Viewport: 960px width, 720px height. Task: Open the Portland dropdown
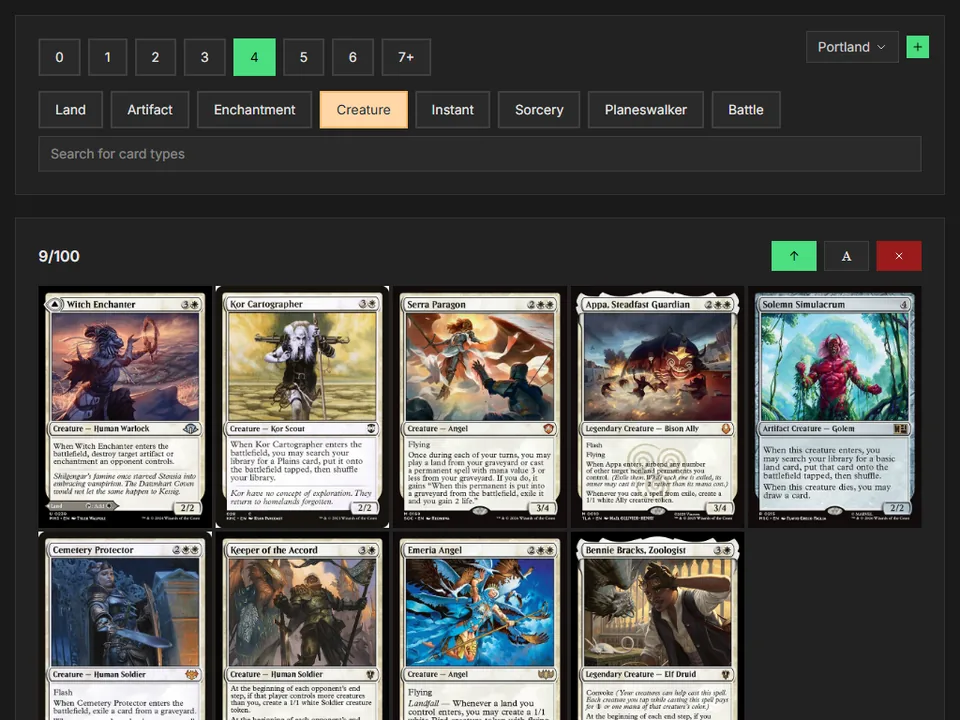852,47
